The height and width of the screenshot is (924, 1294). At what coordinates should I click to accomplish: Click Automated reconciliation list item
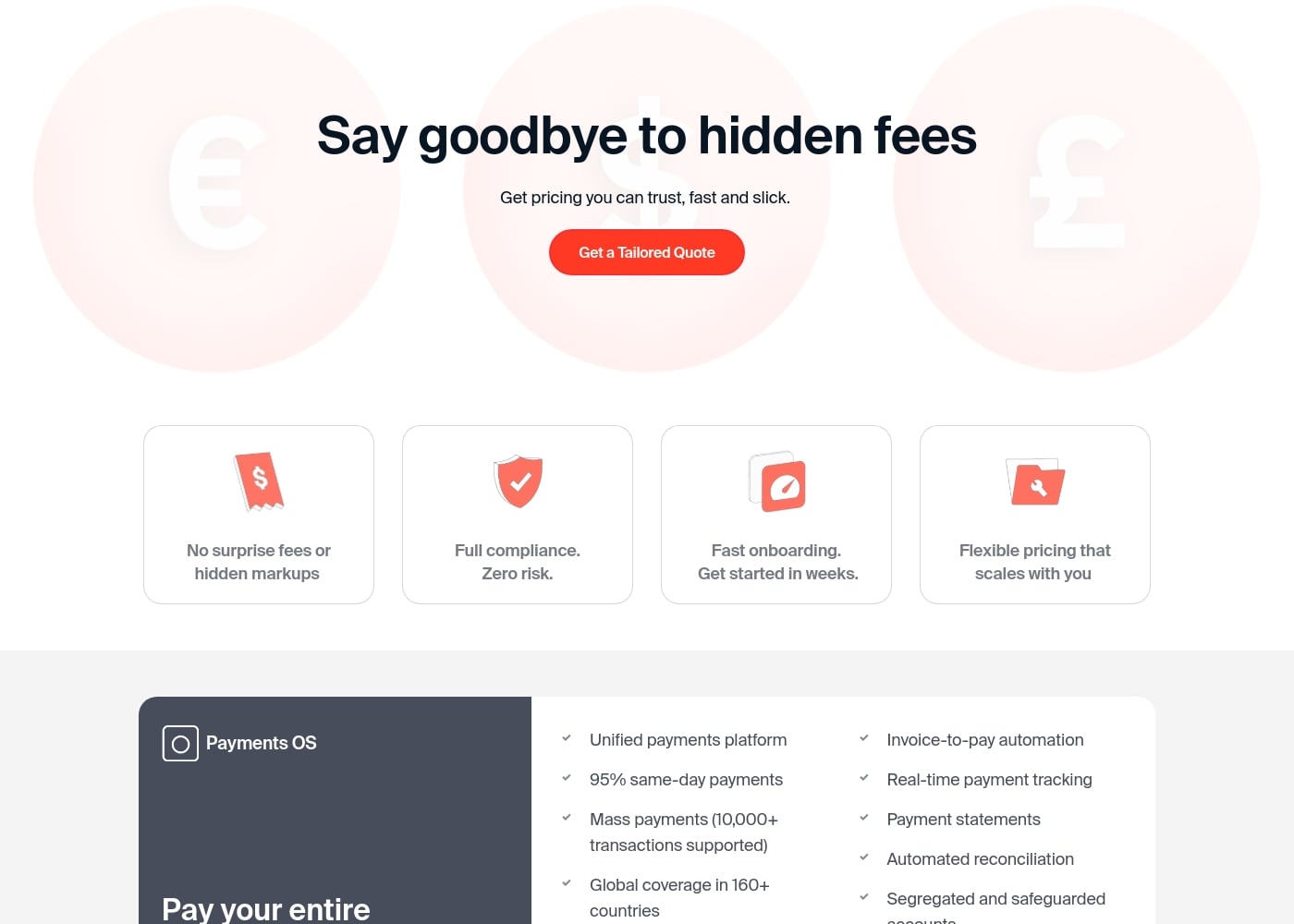980,859
